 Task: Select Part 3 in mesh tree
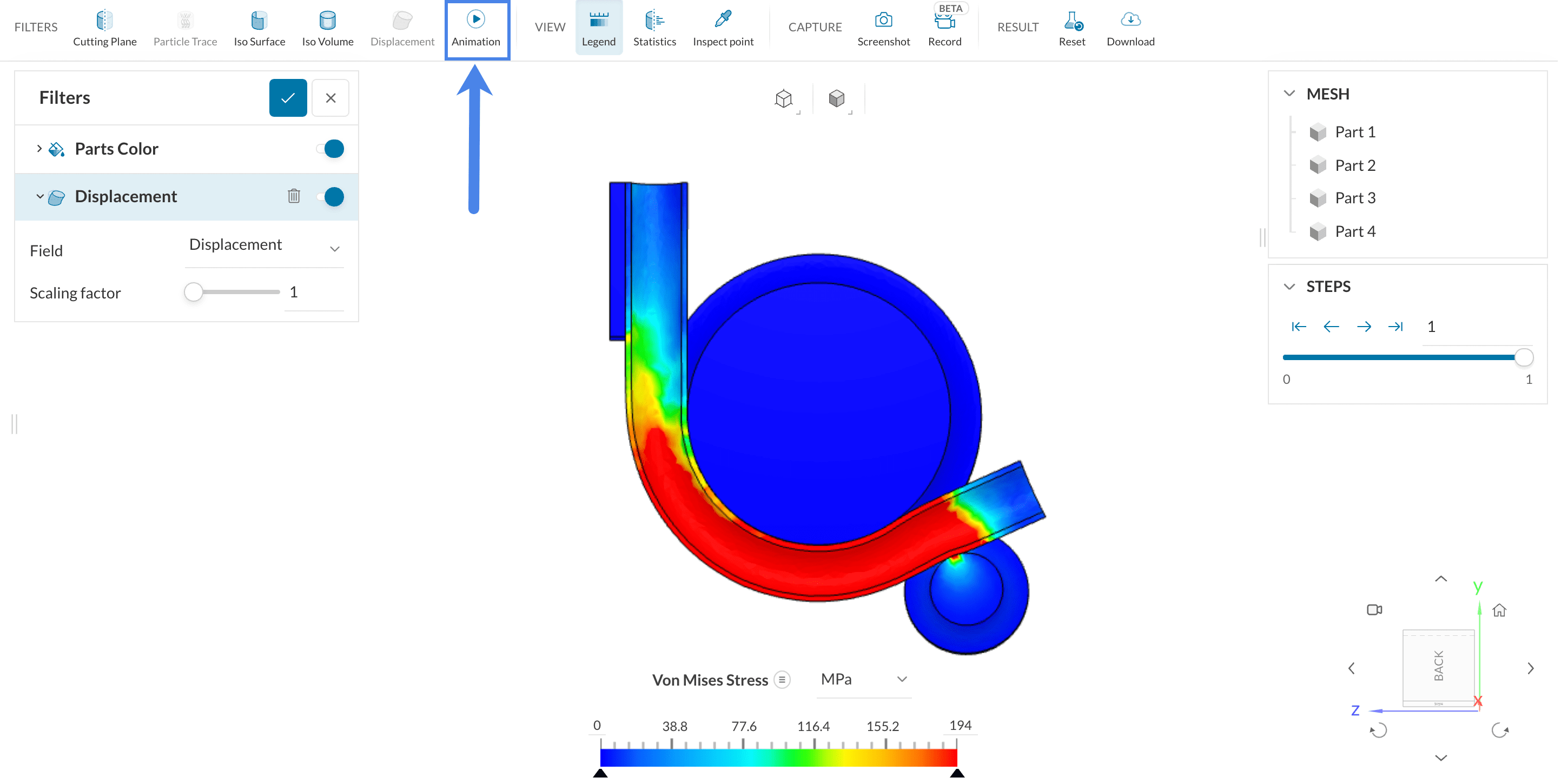[1354, 198]
